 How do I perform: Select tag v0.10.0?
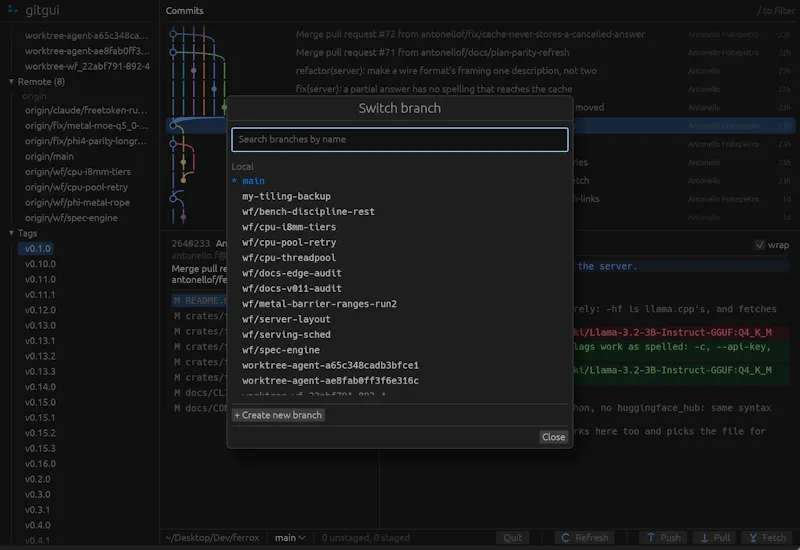40,264
